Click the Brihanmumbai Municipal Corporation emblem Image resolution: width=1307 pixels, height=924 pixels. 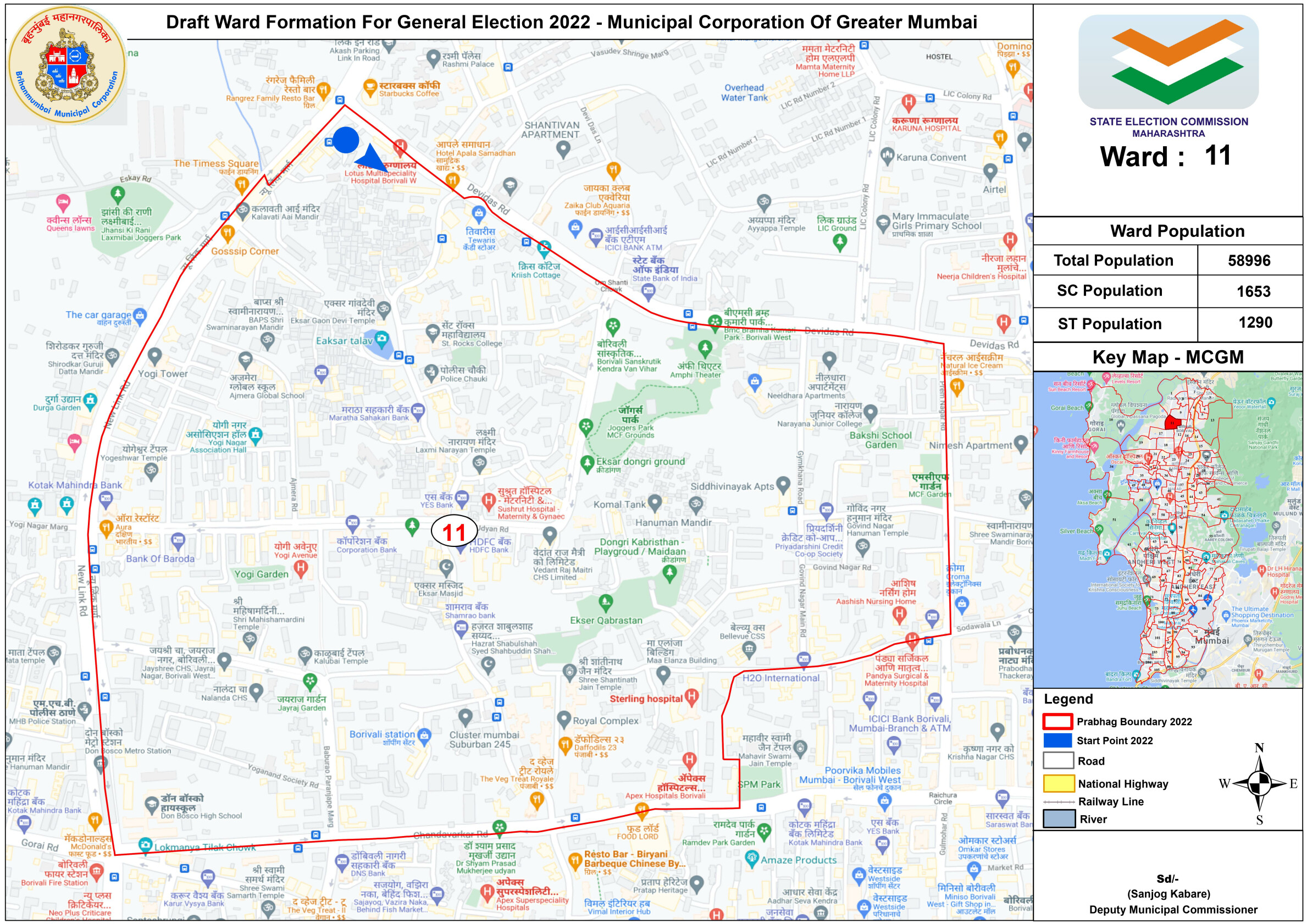[67, 65]
